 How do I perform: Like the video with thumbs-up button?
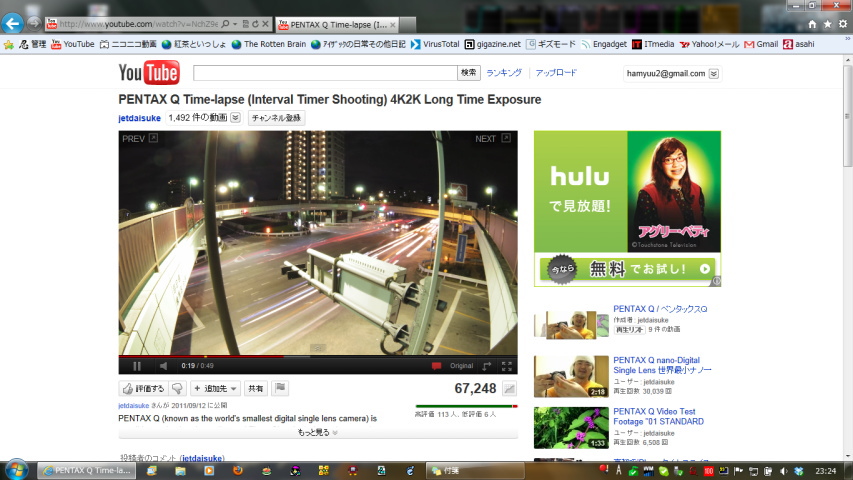pyautogui.click(x=143, y=389)
